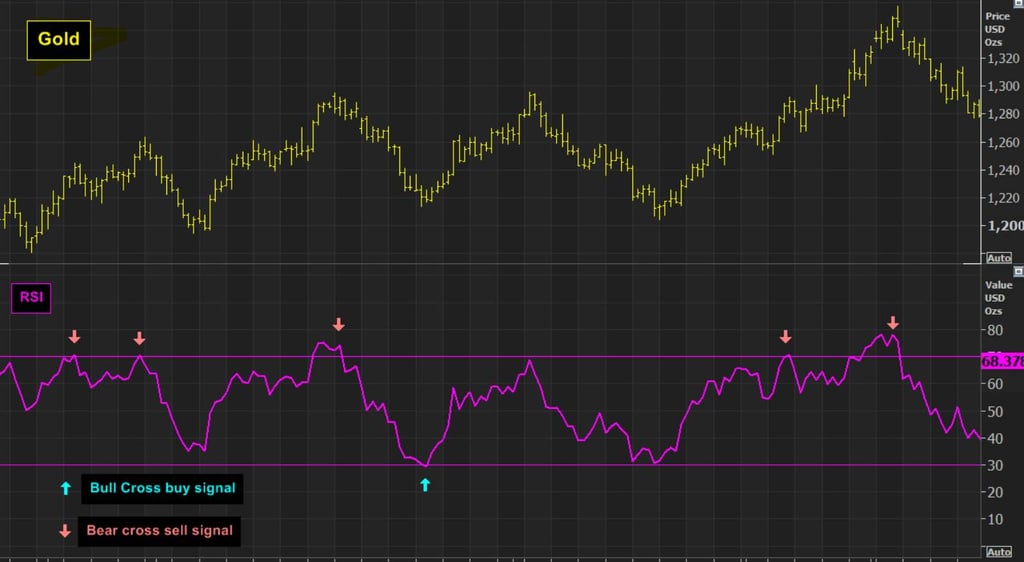Click the 'Price USD Ozs' axis header

click(x=997, y=29)
